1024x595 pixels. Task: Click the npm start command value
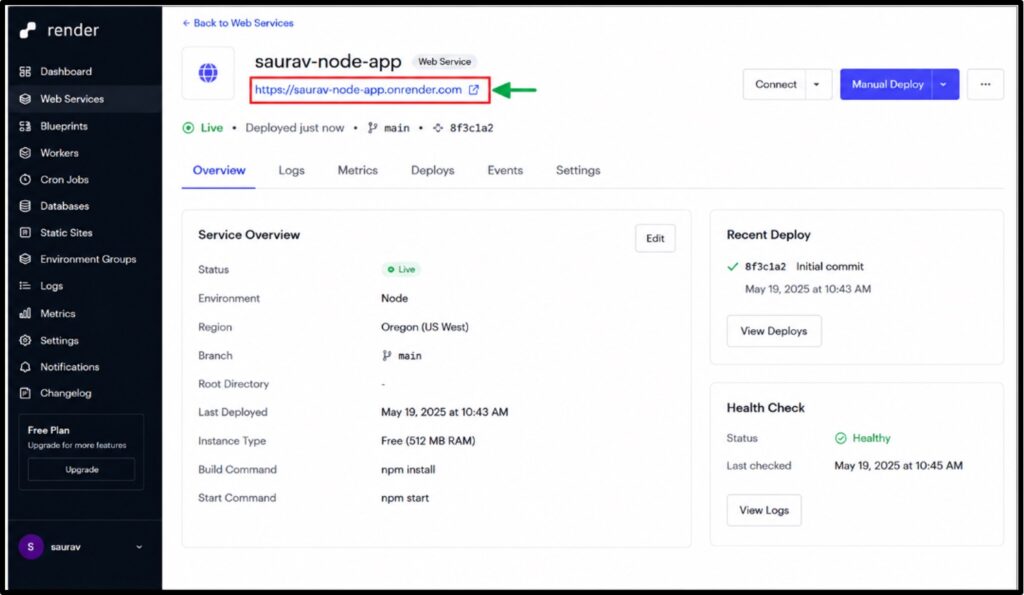[405, 498]
